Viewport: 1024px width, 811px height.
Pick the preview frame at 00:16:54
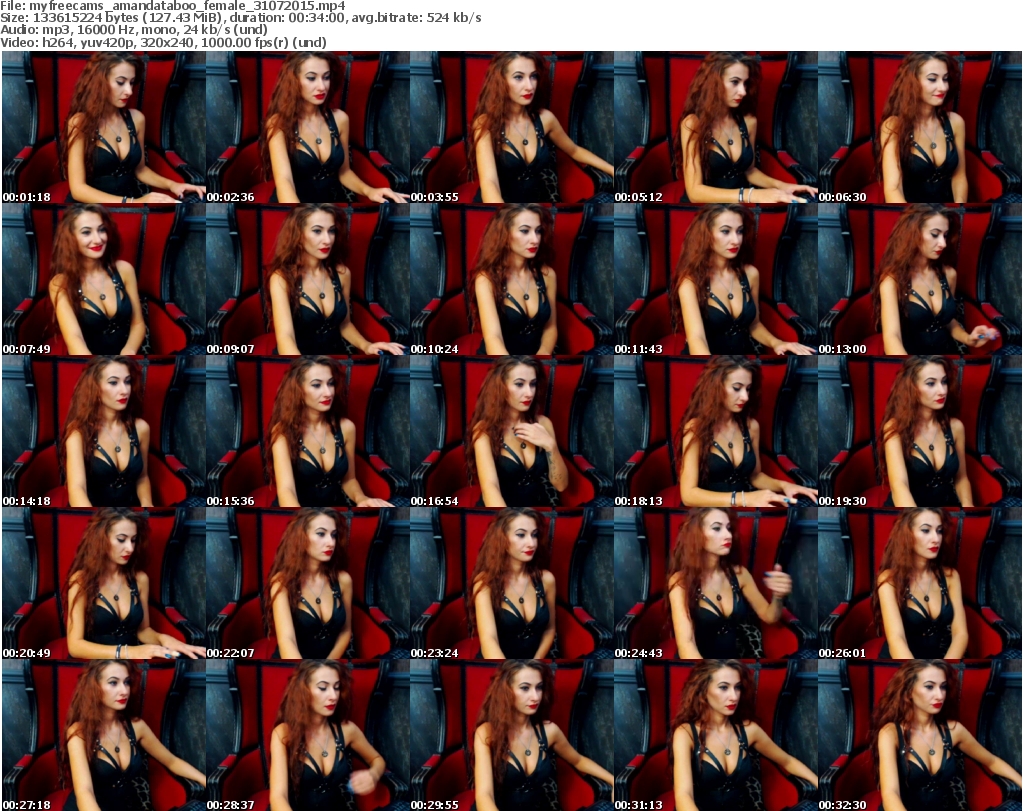pos(511,432)
